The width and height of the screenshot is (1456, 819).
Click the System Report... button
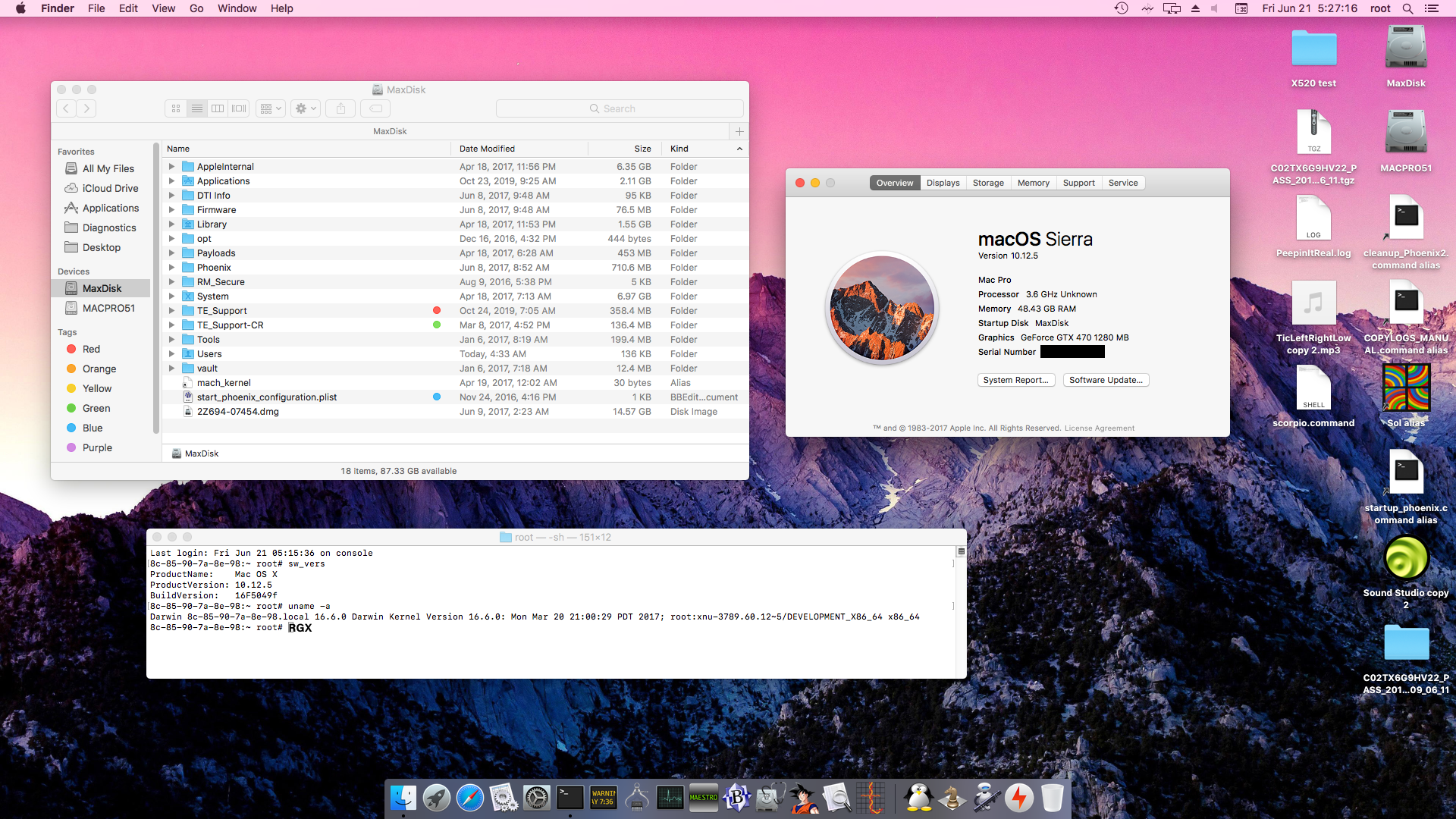1015,380
